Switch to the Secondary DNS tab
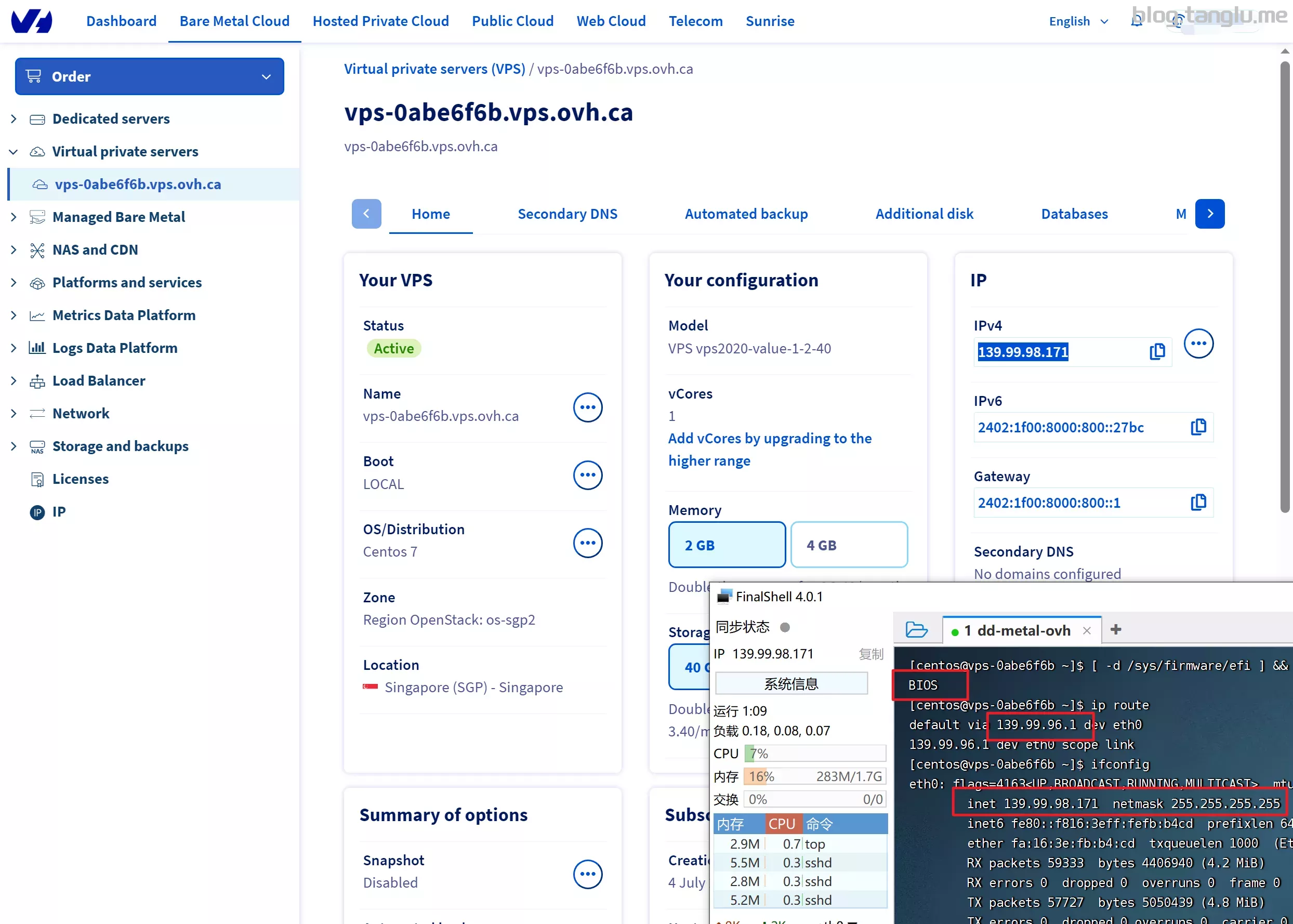1293x924 pixels. [566, 214]
